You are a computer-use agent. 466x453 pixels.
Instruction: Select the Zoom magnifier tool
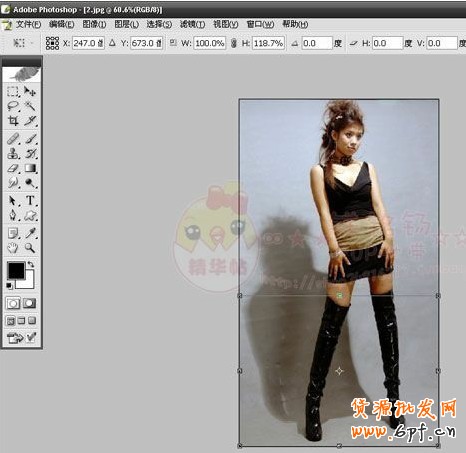(x=30, y=248)
